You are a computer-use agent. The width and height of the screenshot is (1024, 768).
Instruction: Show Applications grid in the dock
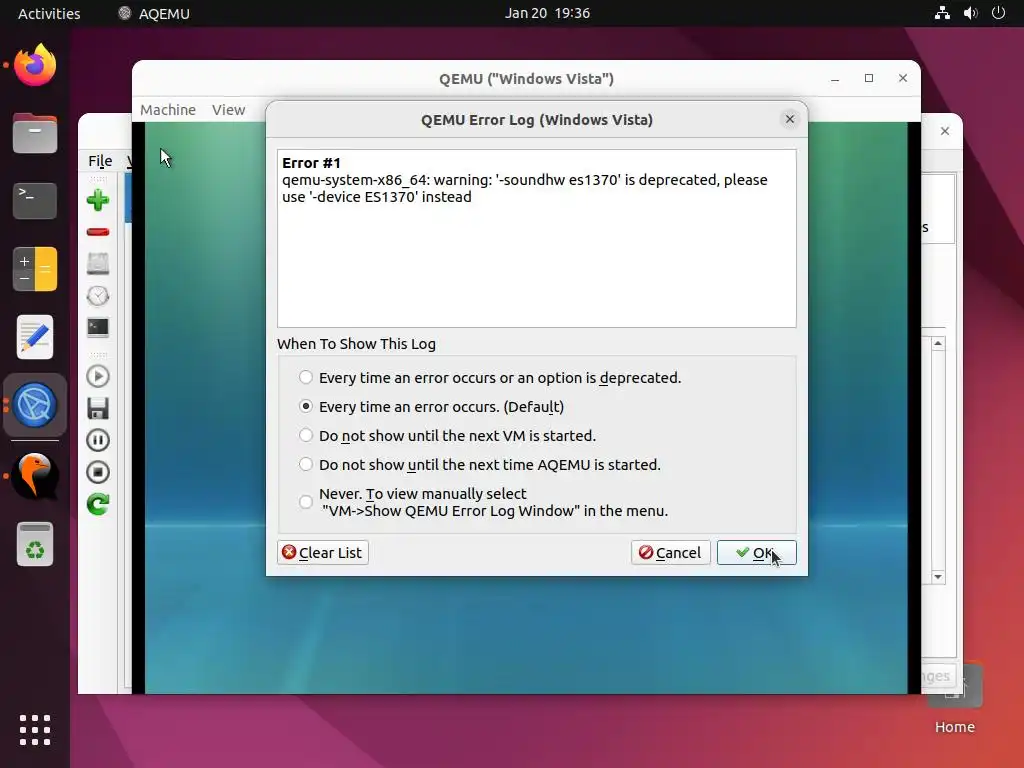tap(35, 729)
